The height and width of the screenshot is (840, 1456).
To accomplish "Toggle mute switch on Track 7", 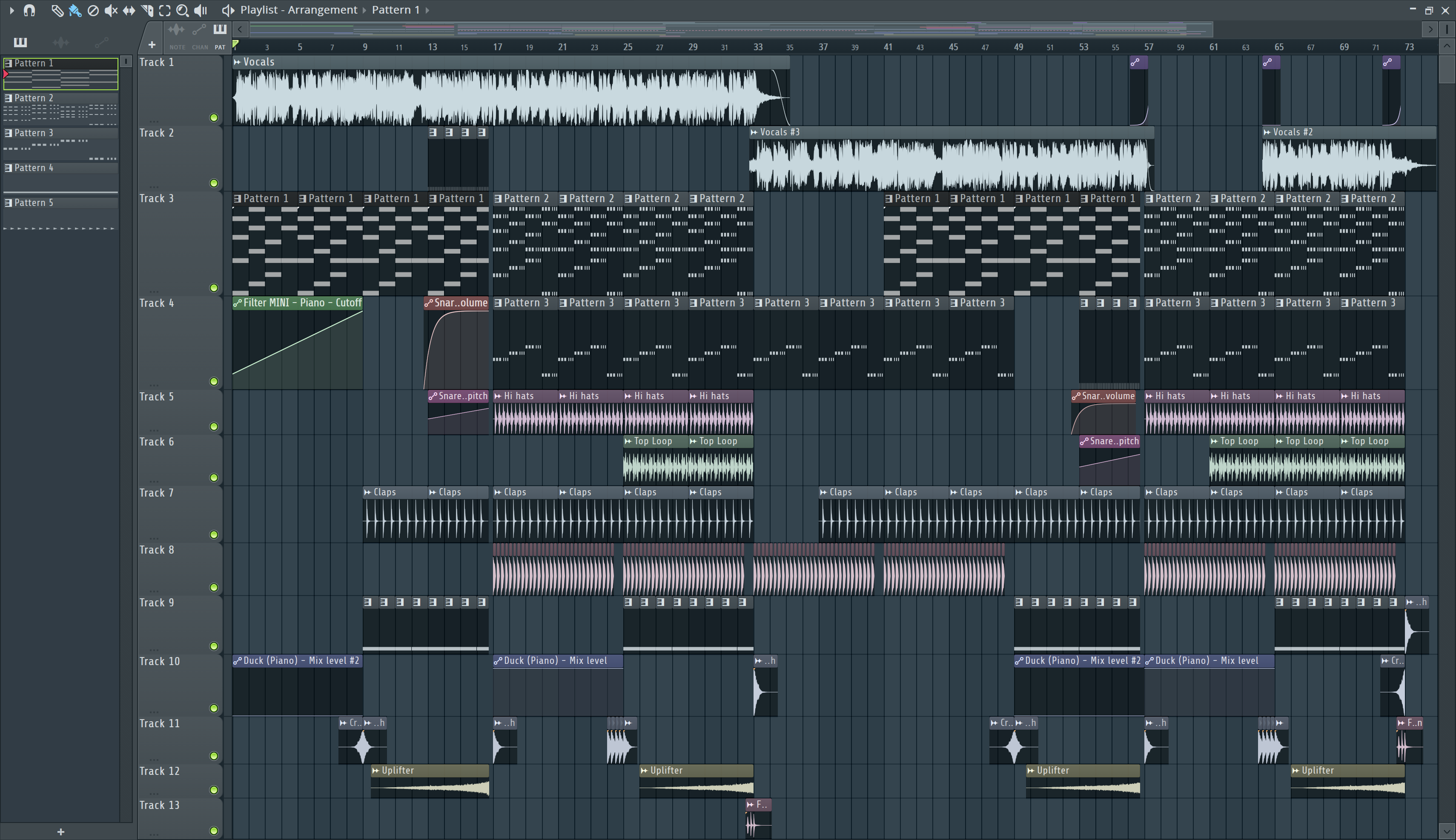I will pos(214,535).
